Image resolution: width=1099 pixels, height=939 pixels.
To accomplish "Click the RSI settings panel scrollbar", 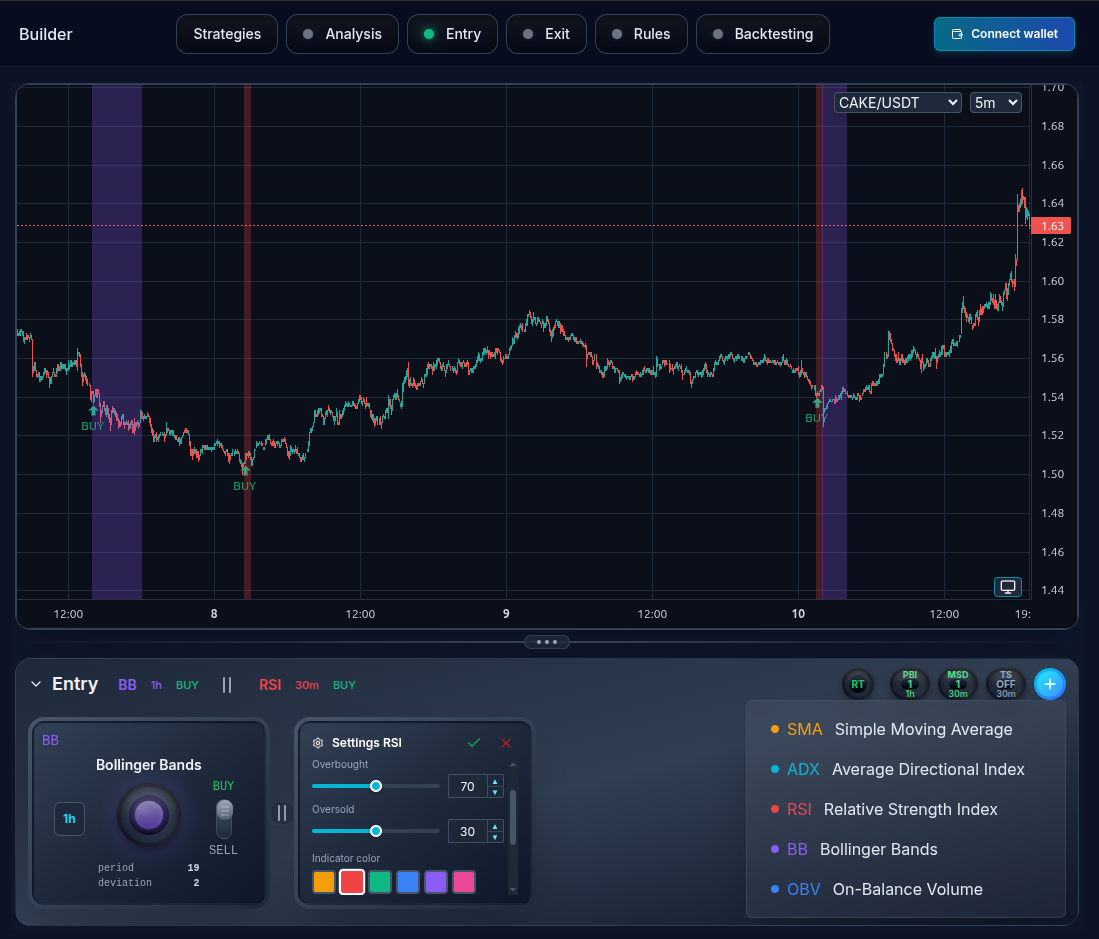I will (x=513, y=817).
